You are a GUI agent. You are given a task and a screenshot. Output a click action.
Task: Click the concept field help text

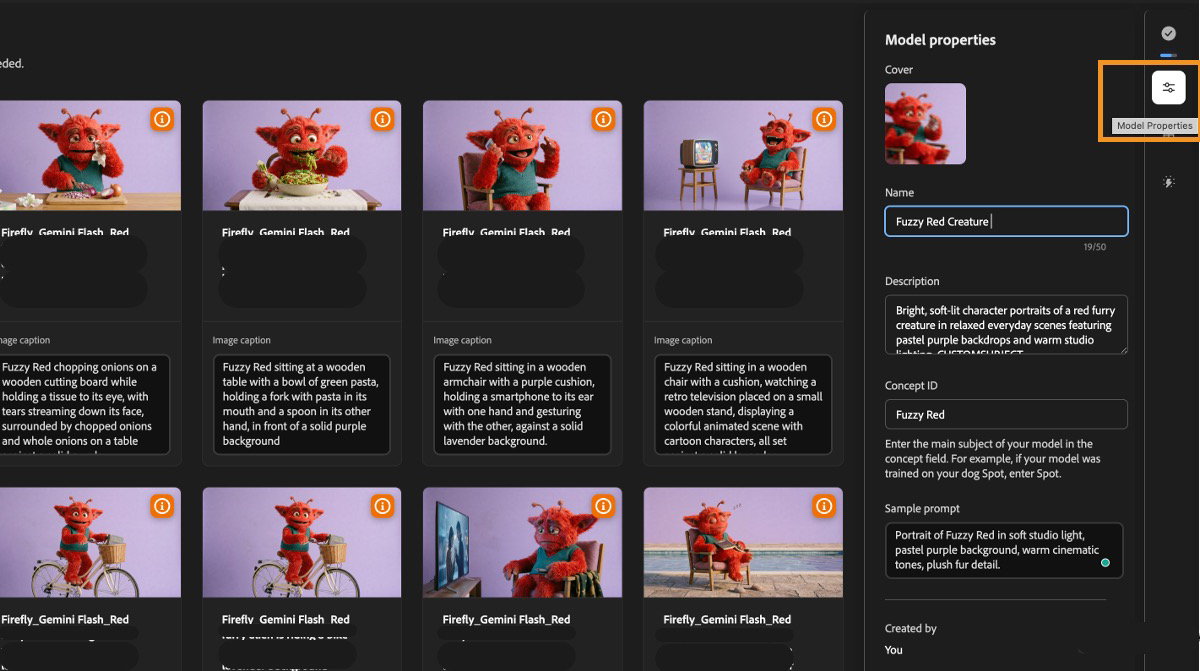click(993, 458)
